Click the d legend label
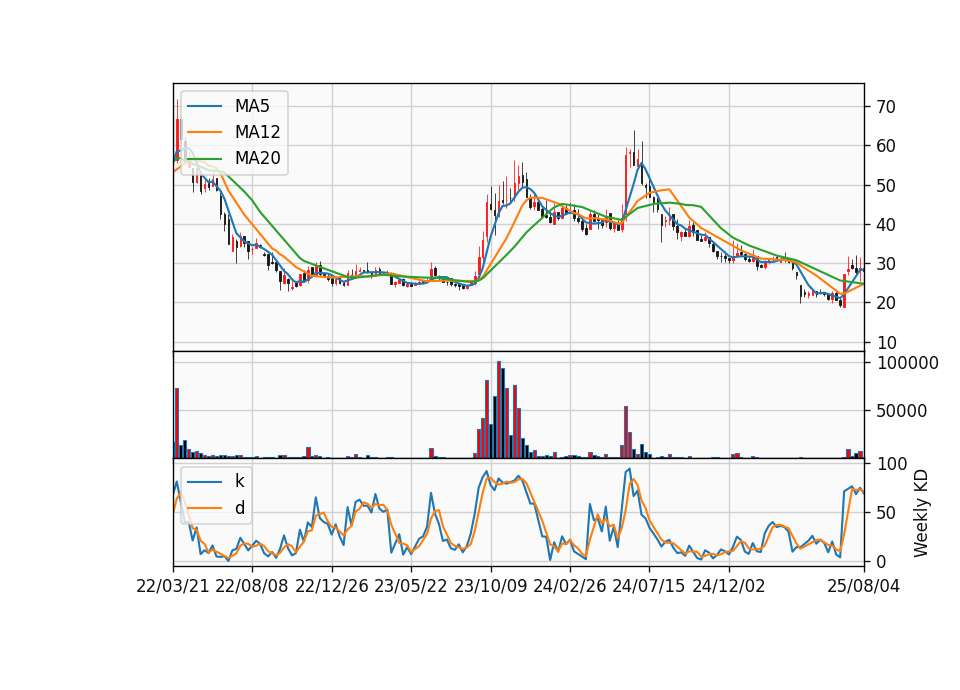Viewport: 960px width, 690px height. (x=239, y=508)
